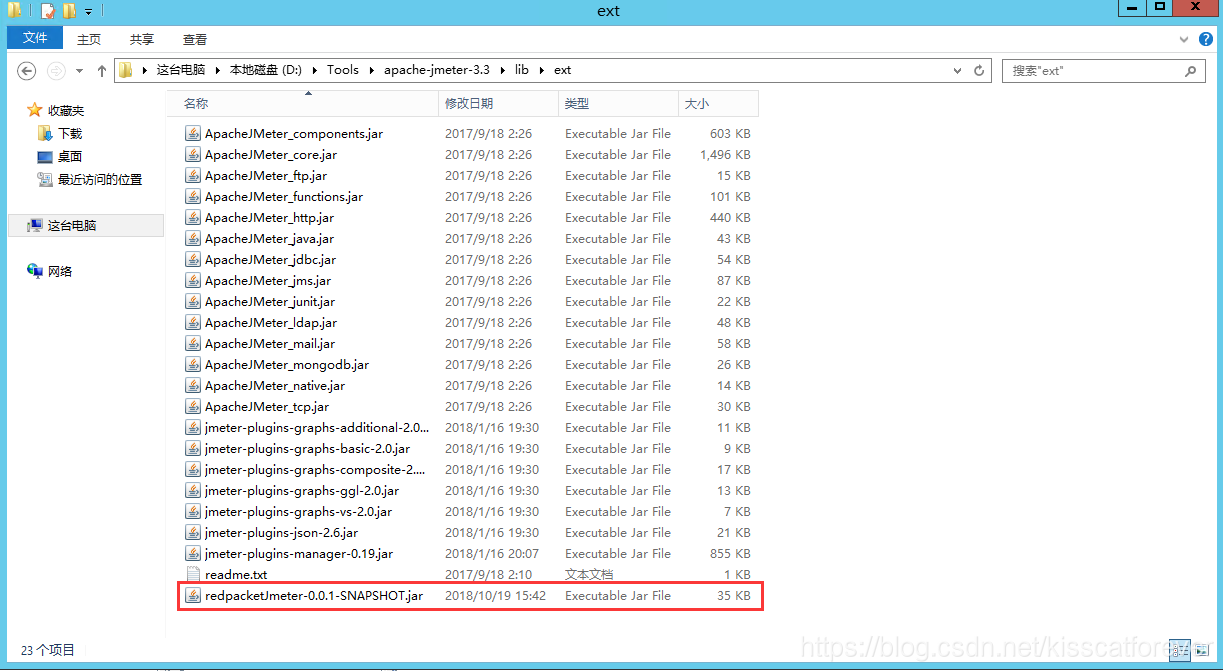Screen dimensions: 1223x671
Task: Select file jmeter-plugins-graphs-composite-2.... name
Action: click(315, 469)
